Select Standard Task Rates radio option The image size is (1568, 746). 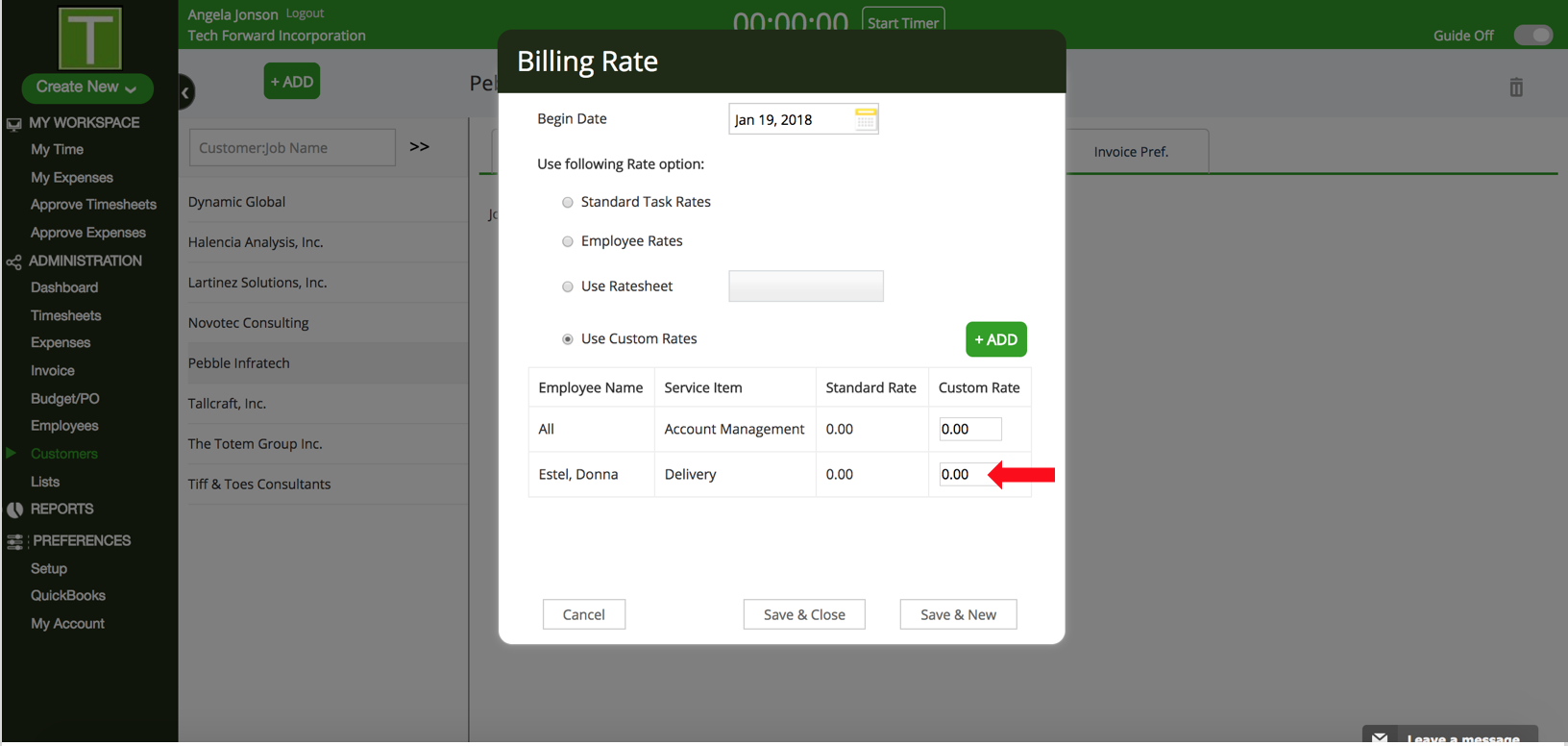coord(568,203)
